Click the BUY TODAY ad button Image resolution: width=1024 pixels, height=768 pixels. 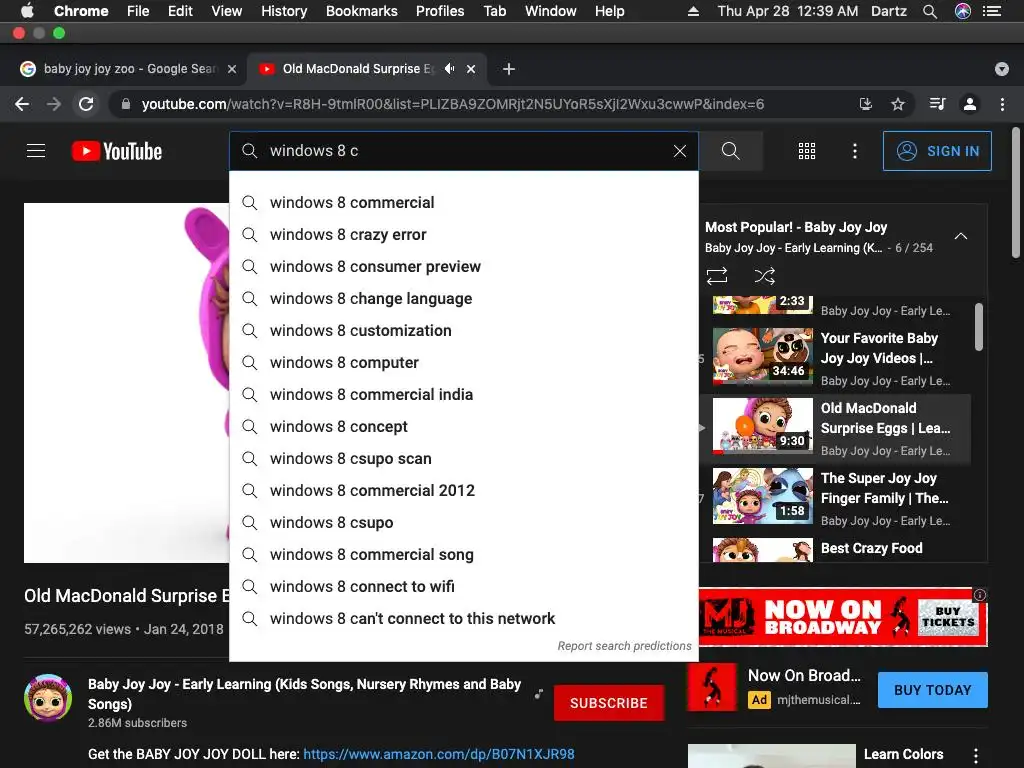[x=933, y=690]
